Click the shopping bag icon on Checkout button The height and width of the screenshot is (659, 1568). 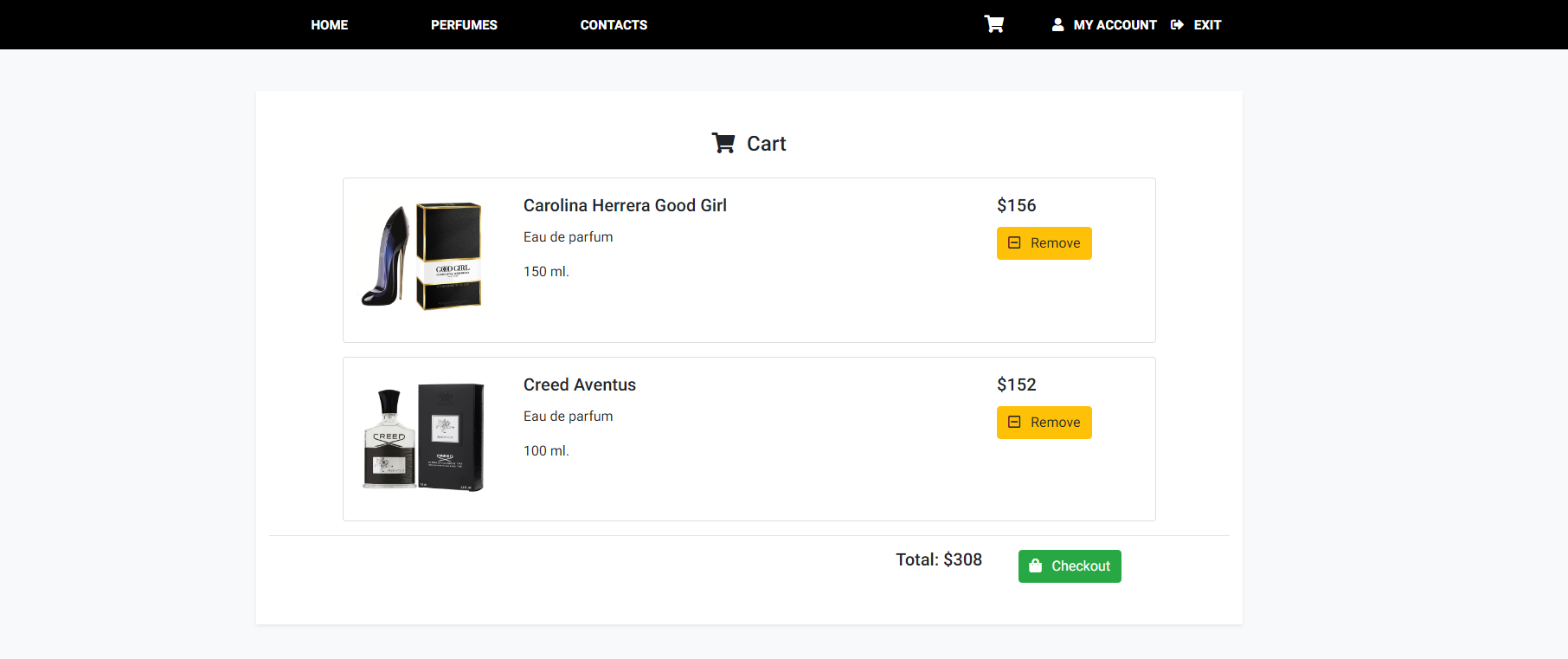pyautogui.click(x=1035, y=565)
